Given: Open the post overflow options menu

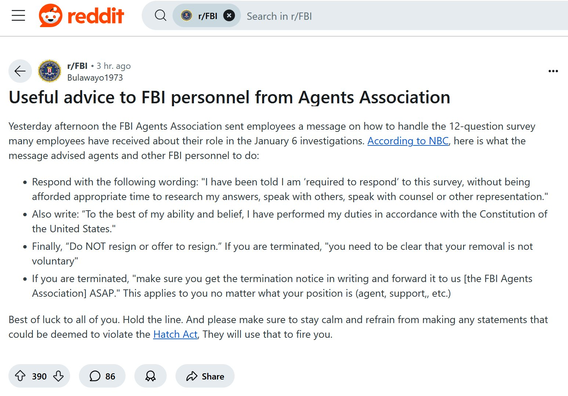Looking at the screenshot, I should coord(553,71).
